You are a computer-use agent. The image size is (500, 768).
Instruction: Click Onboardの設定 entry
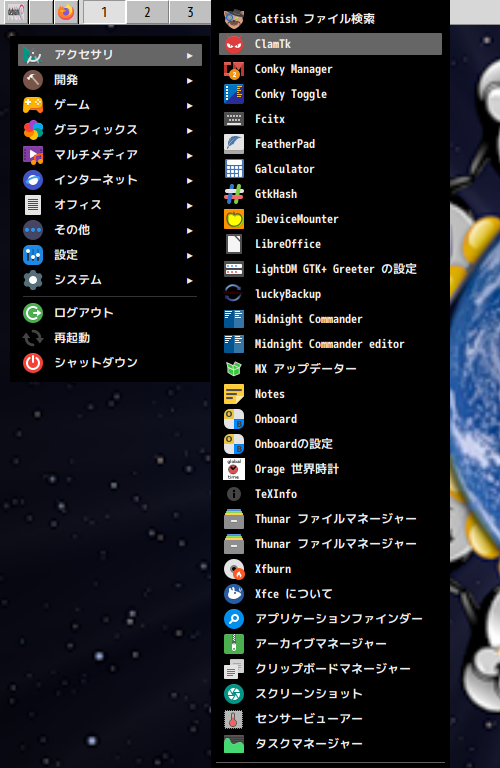coord(330,444)
